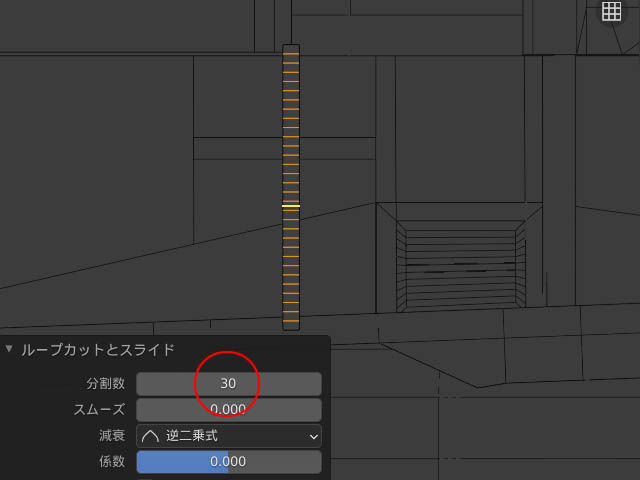Click the inverse-square falloff curve icon
Image resolution: width=640 pixels, height=480 pixels.
(x=150, y=436)
